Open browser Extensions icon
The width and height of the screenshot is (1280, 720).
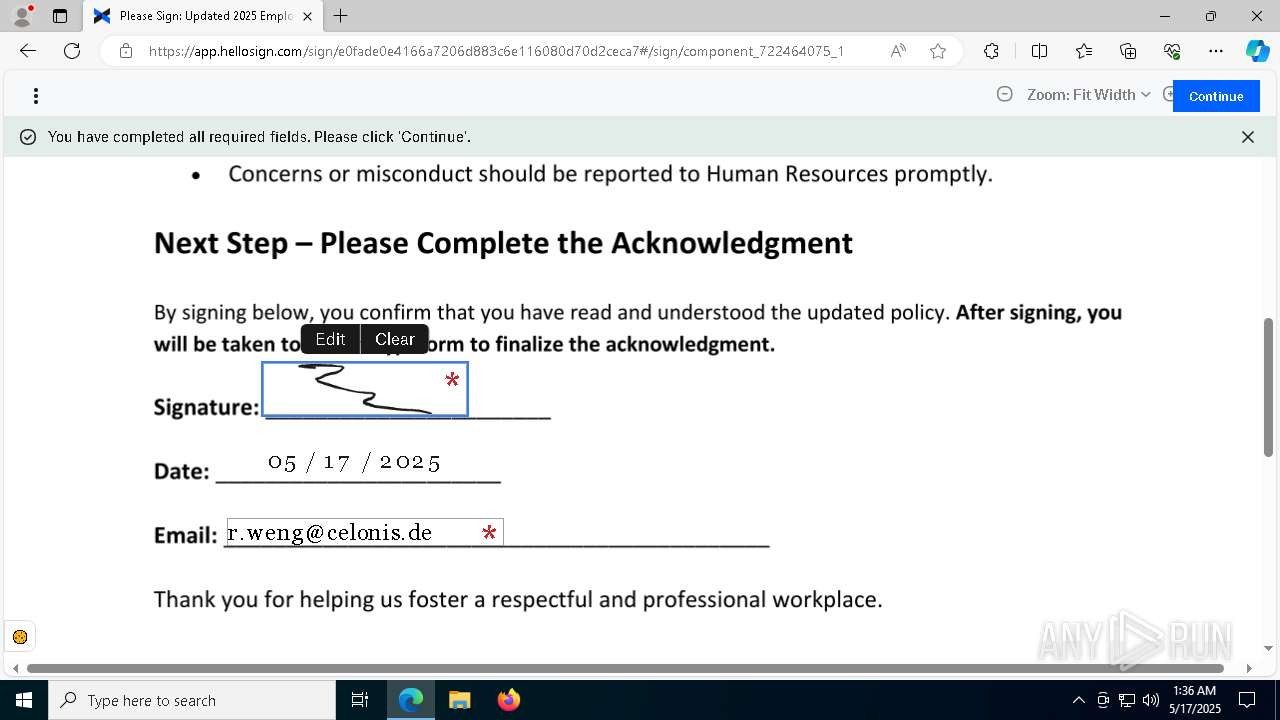[991, 51]
